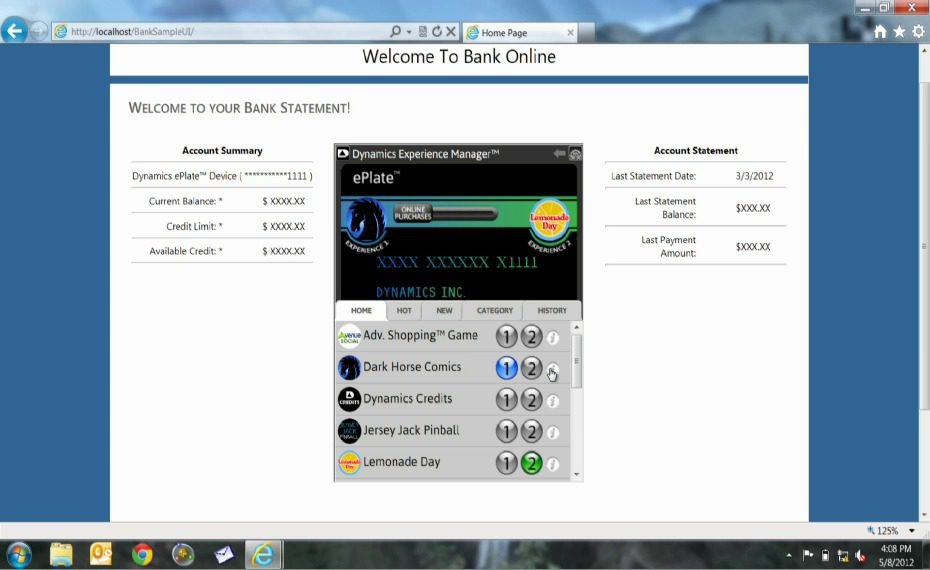This screenshot has width=930, height=570.
Task: Click the Dark Horse Comics app icon
Action: coord(349,368)
